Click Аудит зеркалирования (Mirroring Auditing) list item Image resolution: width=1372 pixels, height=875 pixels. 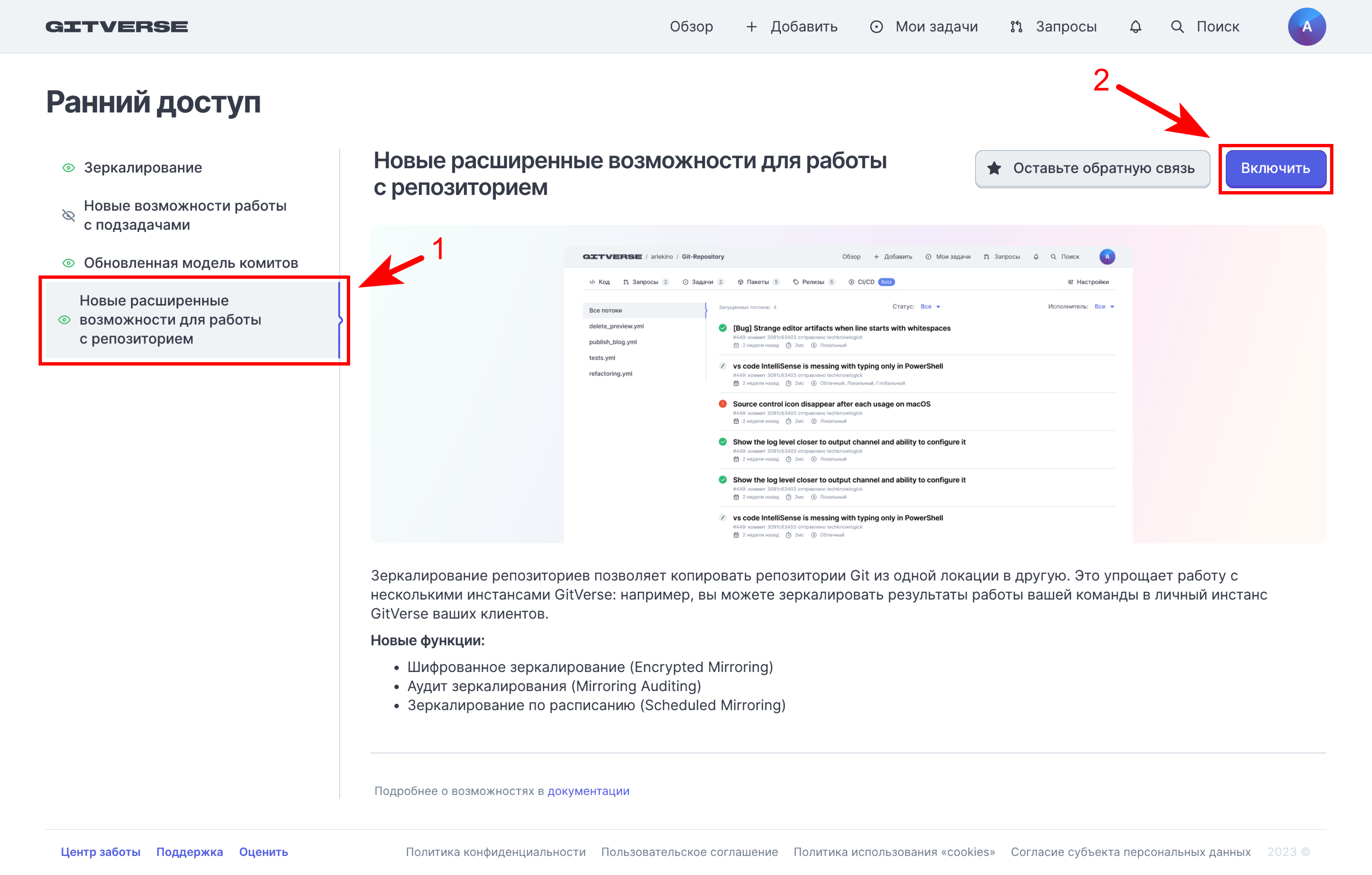tap(555, 686)
